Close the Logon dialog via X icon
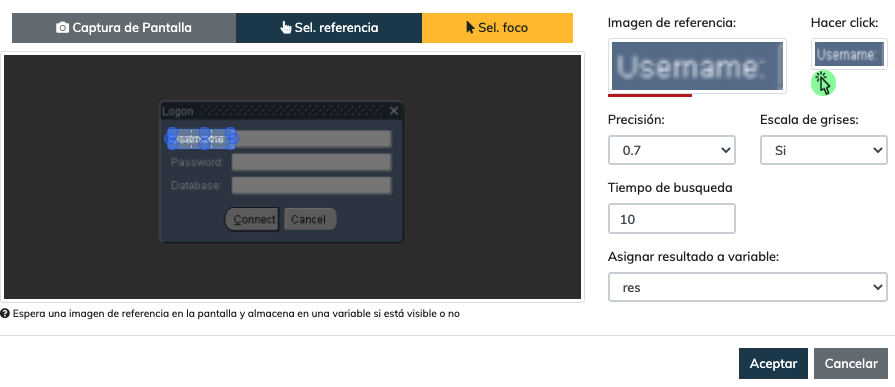Viewport: 895px width, 387px height. tap(394, 111)
